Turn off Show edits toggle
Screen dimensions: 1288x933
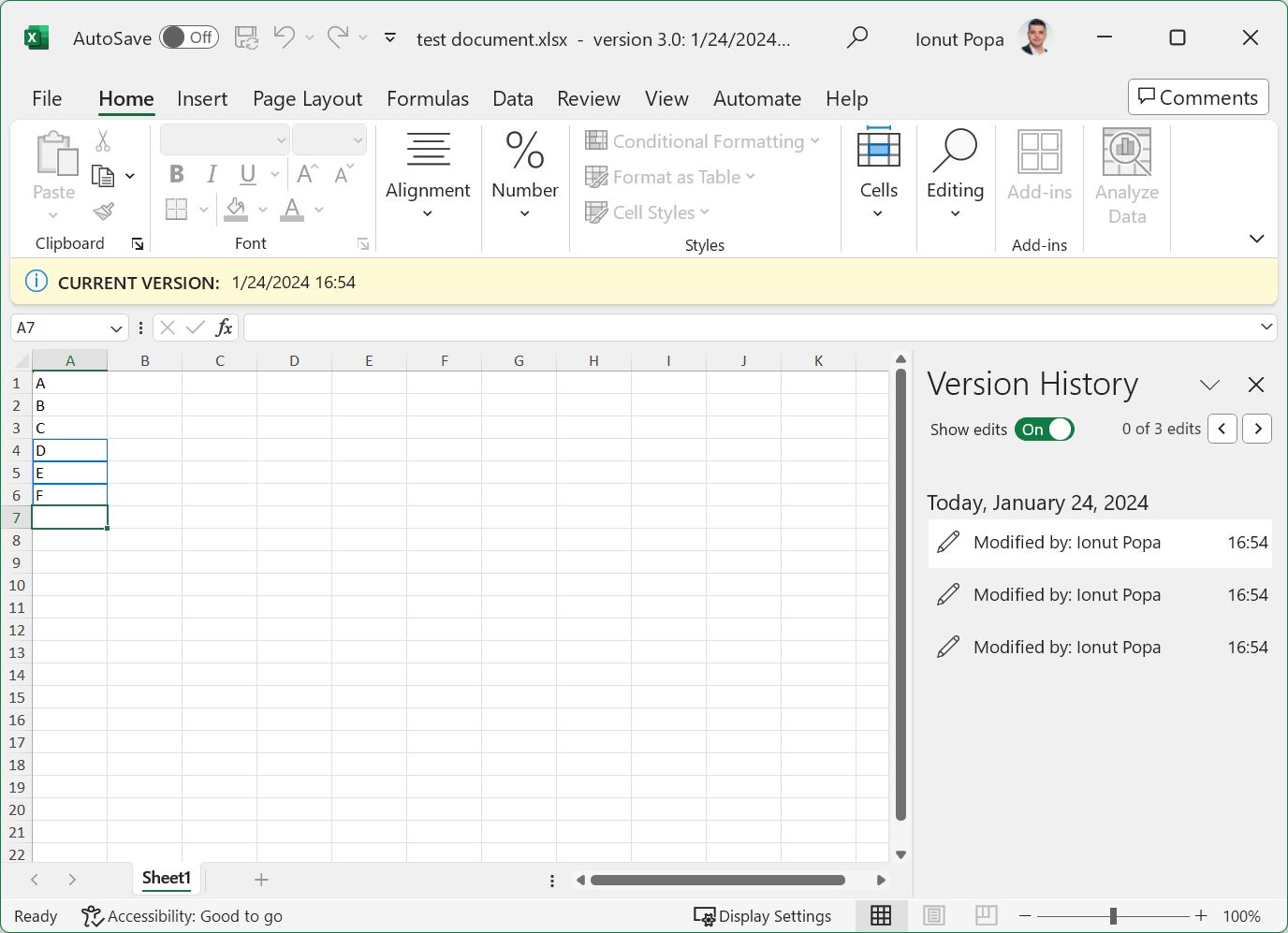(x=1044, y=430)
